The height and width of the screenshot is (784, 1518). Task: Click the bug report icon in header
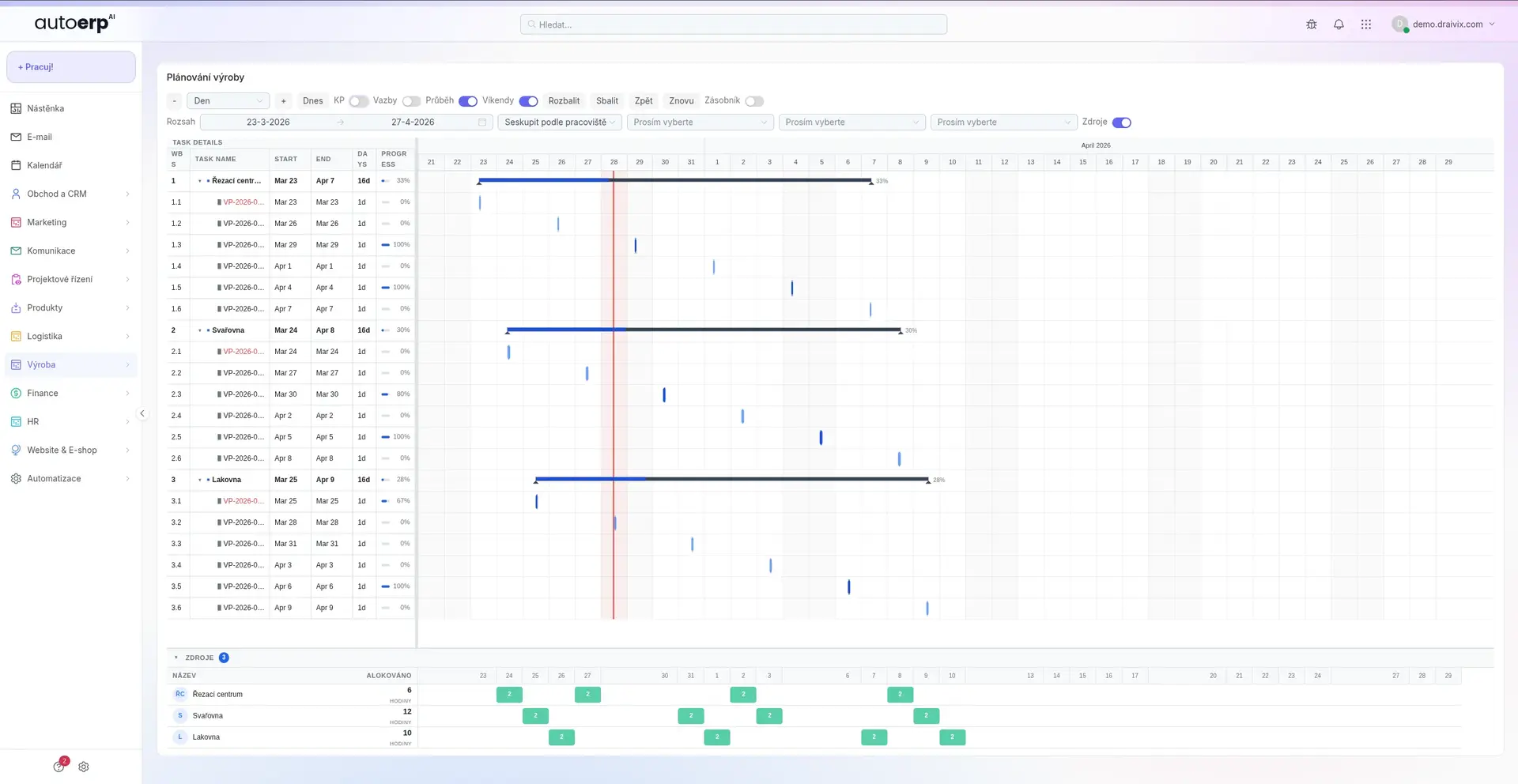click(x=1312, y=24)
